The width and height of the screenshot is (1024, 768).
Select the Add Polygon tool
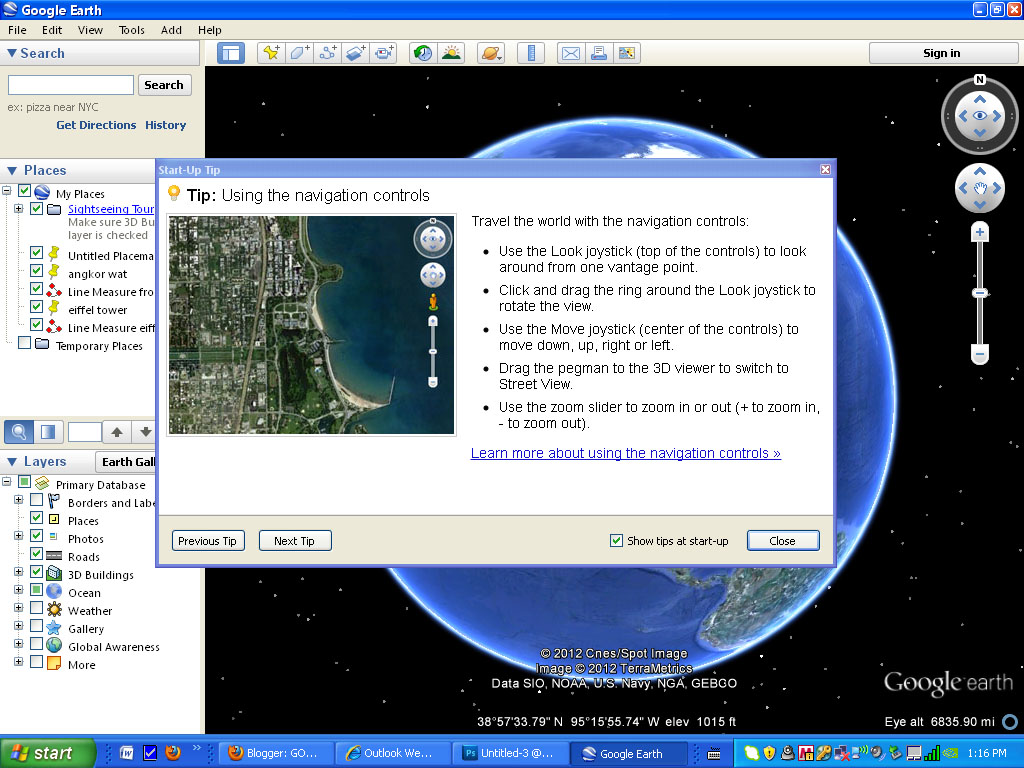(299, 52)
